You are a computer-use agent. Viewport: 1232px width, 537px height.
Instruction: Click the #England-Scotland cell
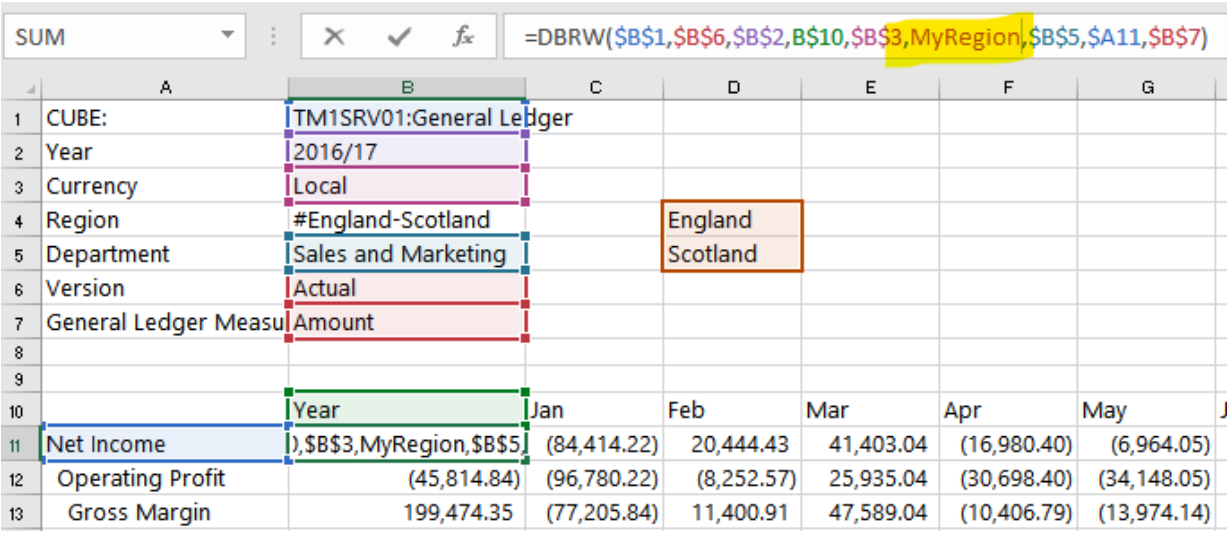pos(407,220)
